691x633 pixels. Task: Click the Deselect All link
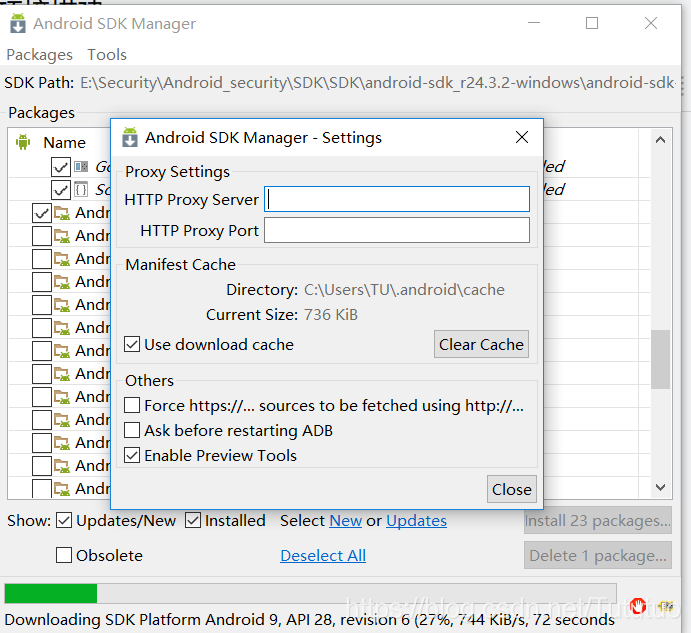[323, 555]
